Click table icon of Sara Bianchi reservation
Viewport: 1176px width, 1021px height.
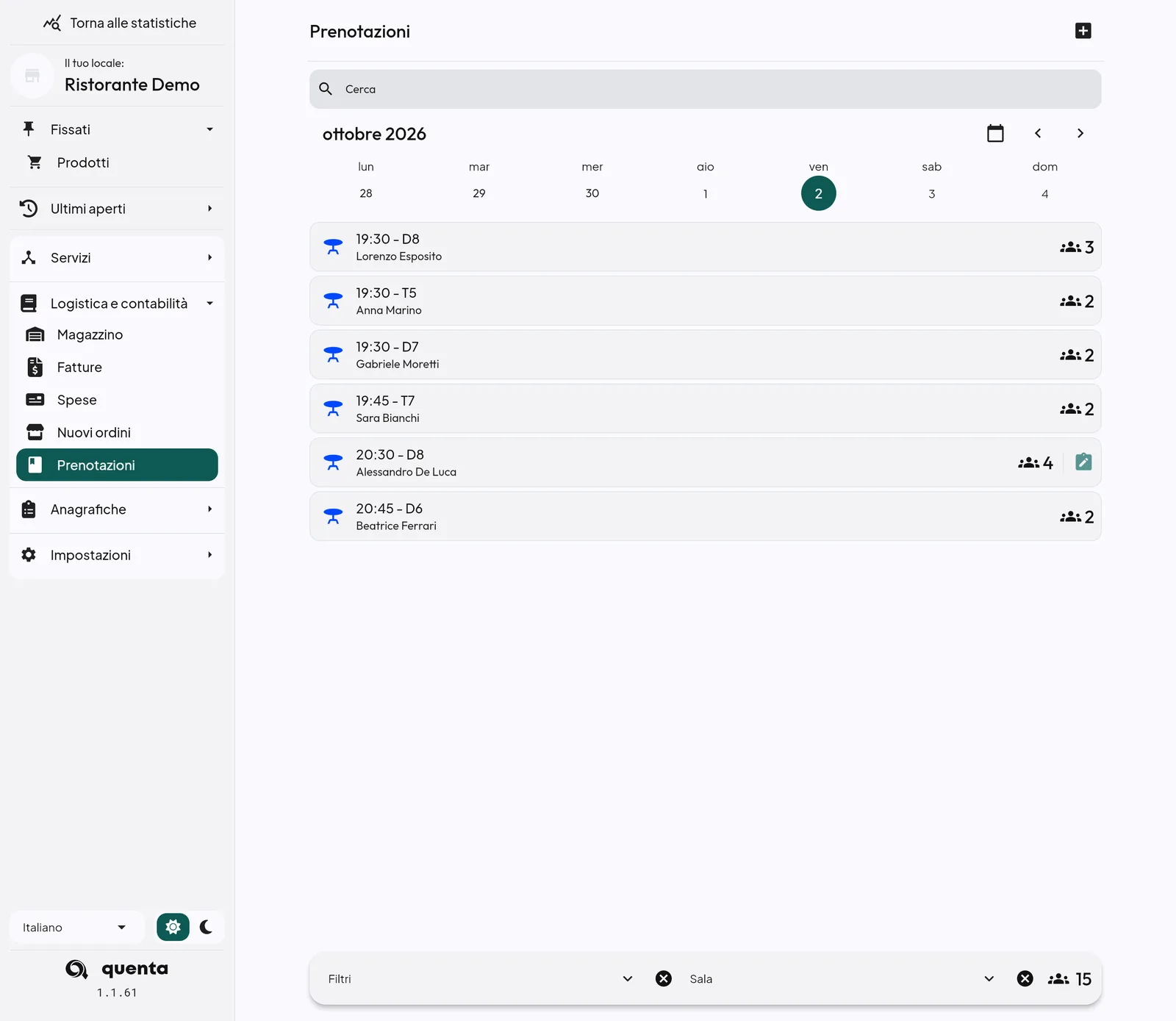(x=333, y=409)
